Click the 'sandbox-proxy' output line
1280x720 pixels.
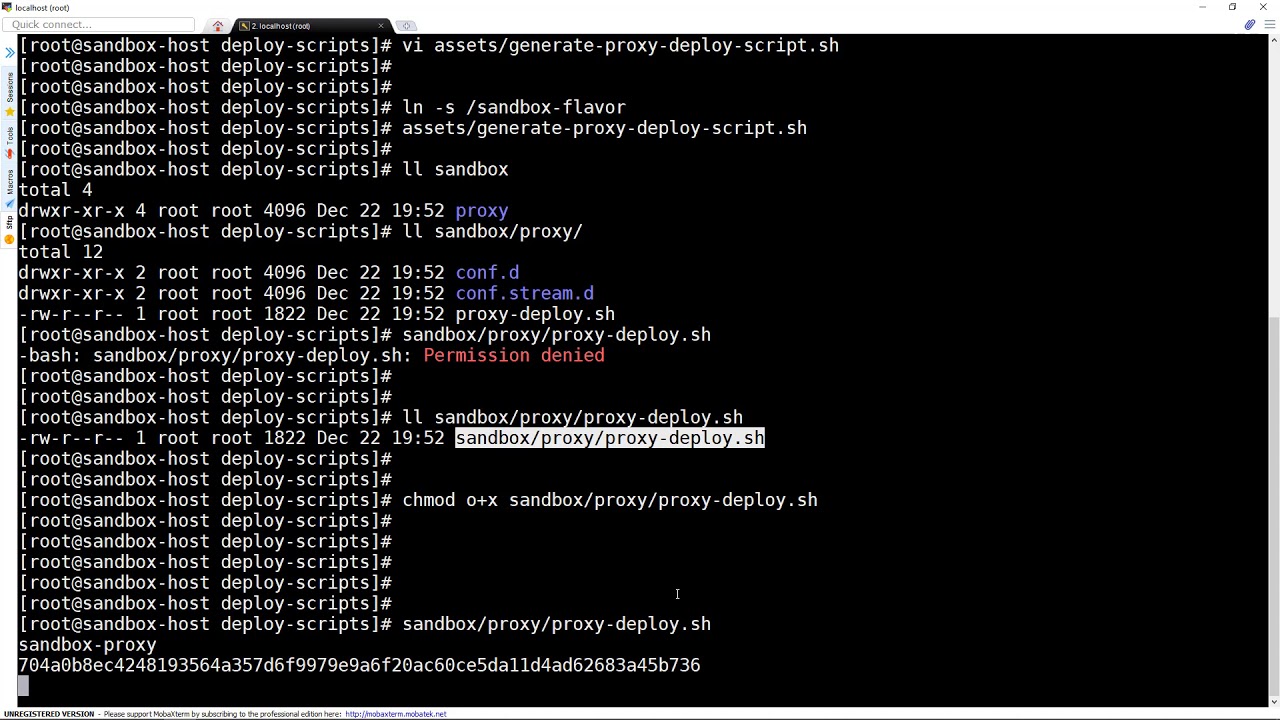coord(88,645)
